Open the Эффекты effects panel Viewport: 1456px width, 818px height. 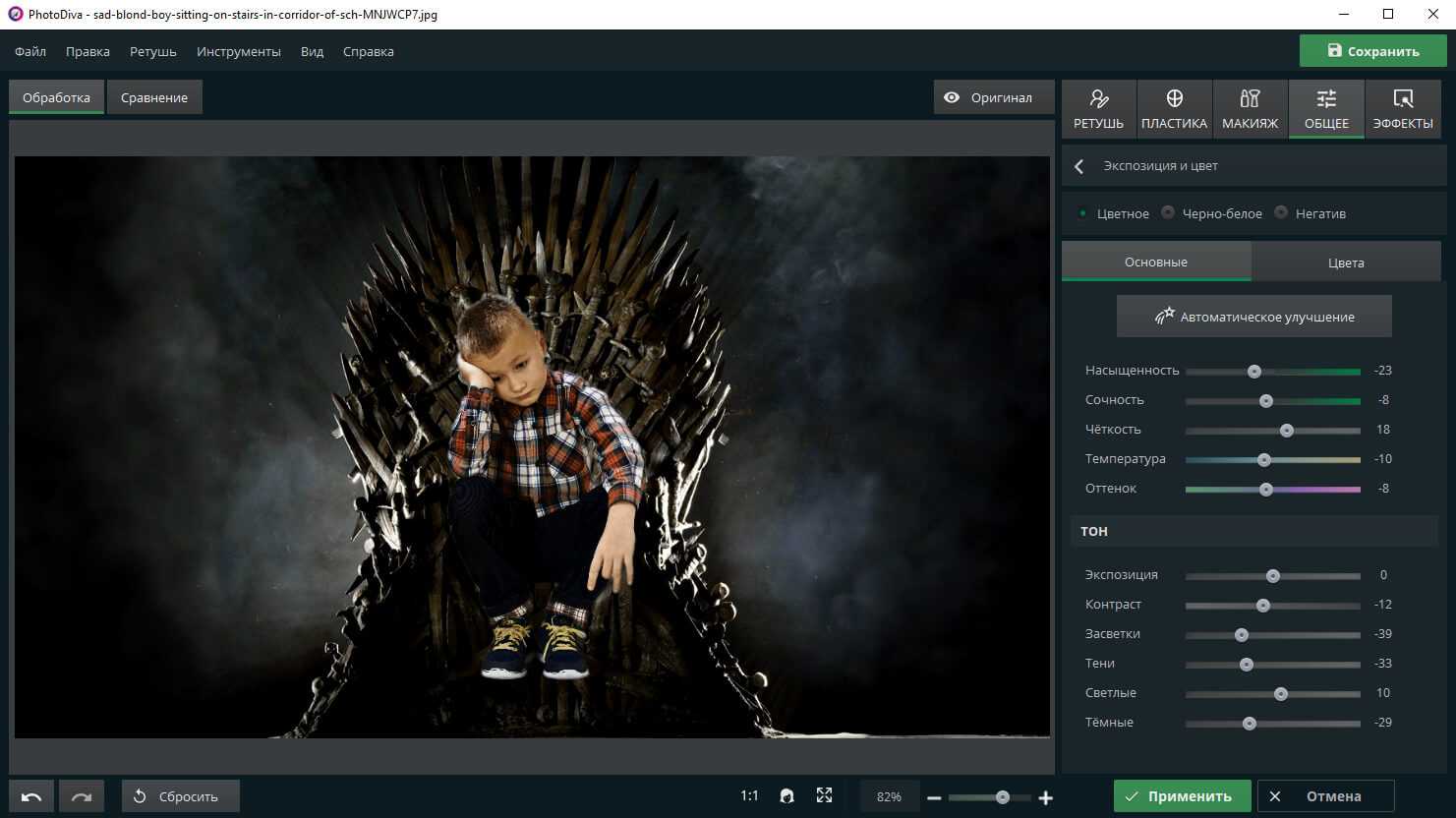(1402, 109)
